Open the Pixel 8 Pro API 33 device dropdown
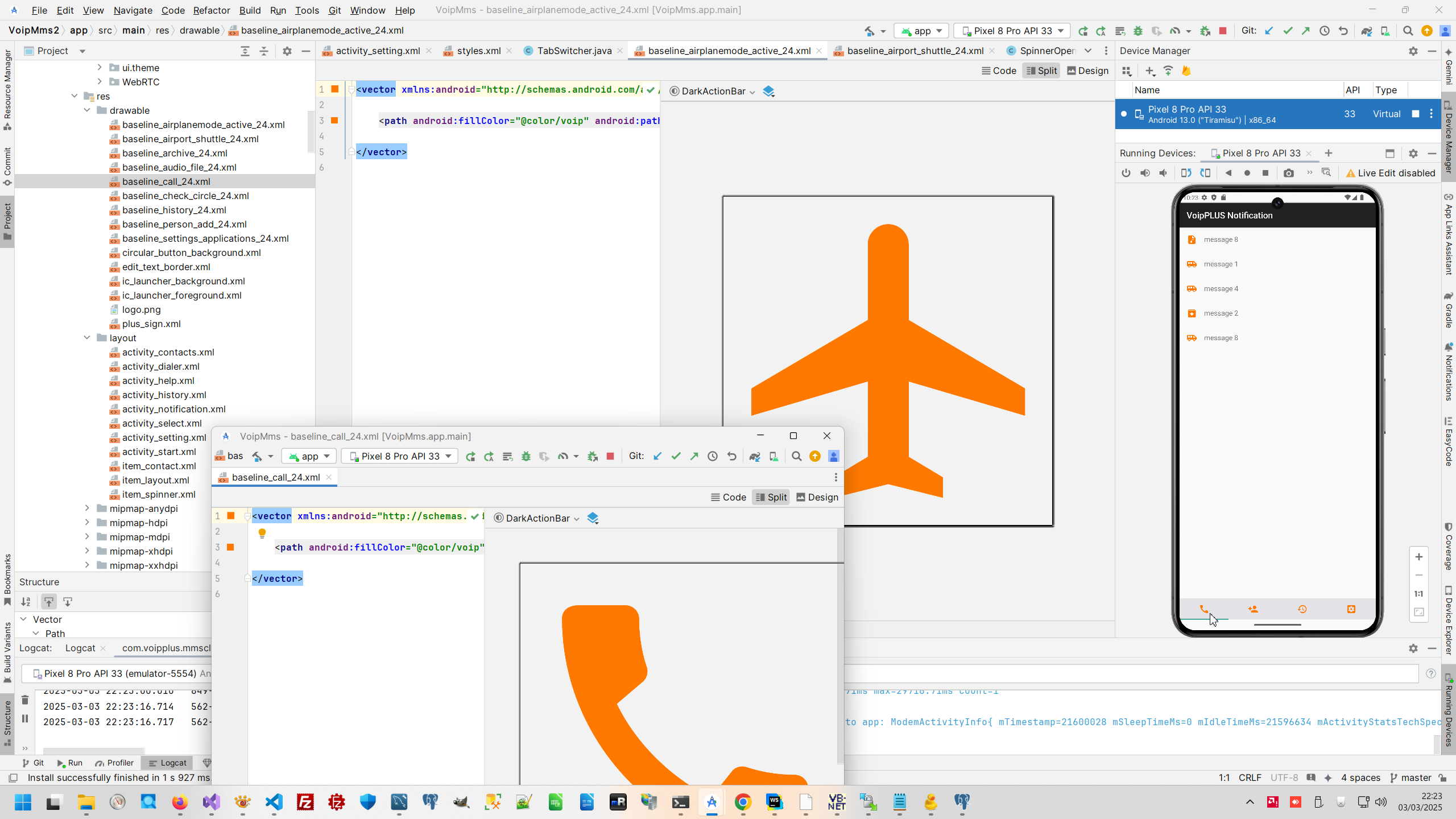This screenshot has height=819, width=1456. (1012, 31)
